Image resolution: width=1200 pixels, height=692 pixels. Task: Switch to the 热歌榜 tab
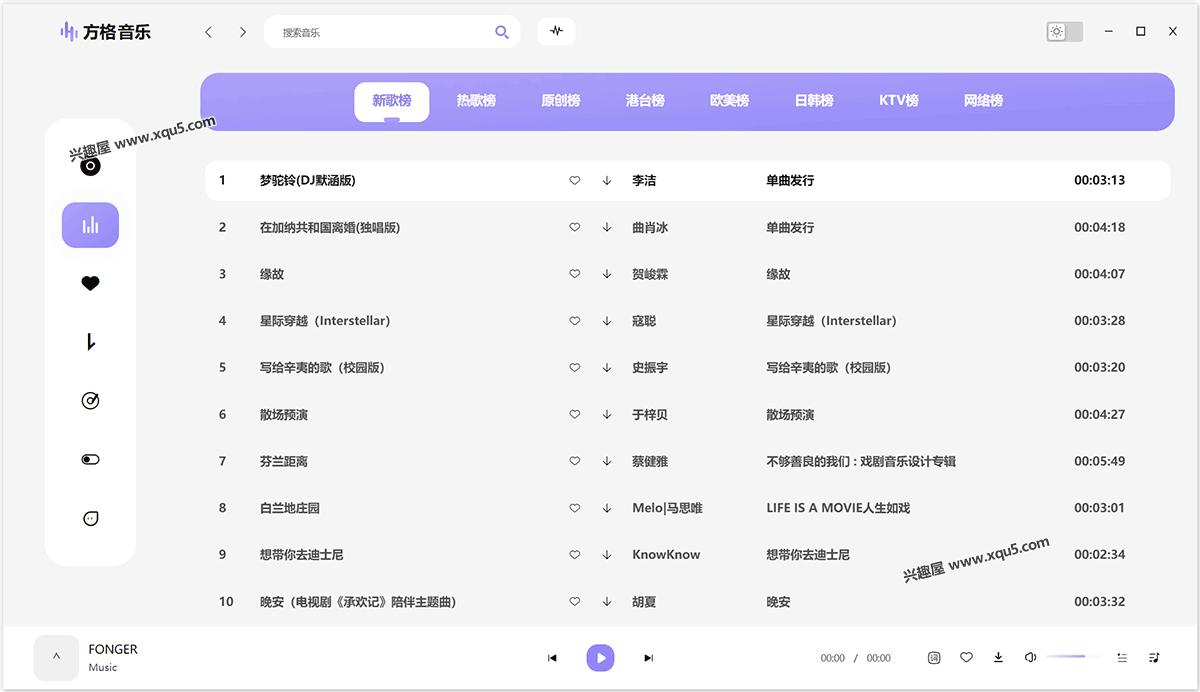(476, 101)
